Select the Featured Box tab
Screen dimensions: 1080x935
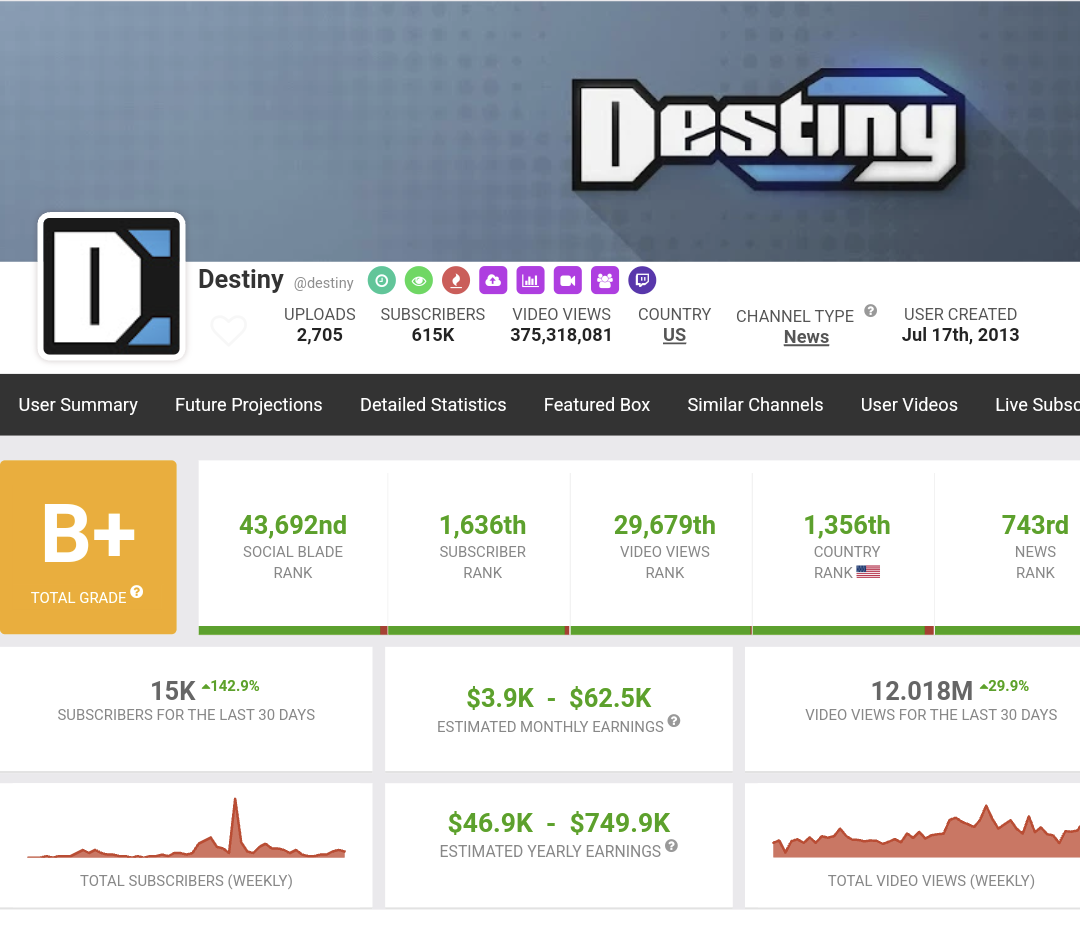pos(597,404)
